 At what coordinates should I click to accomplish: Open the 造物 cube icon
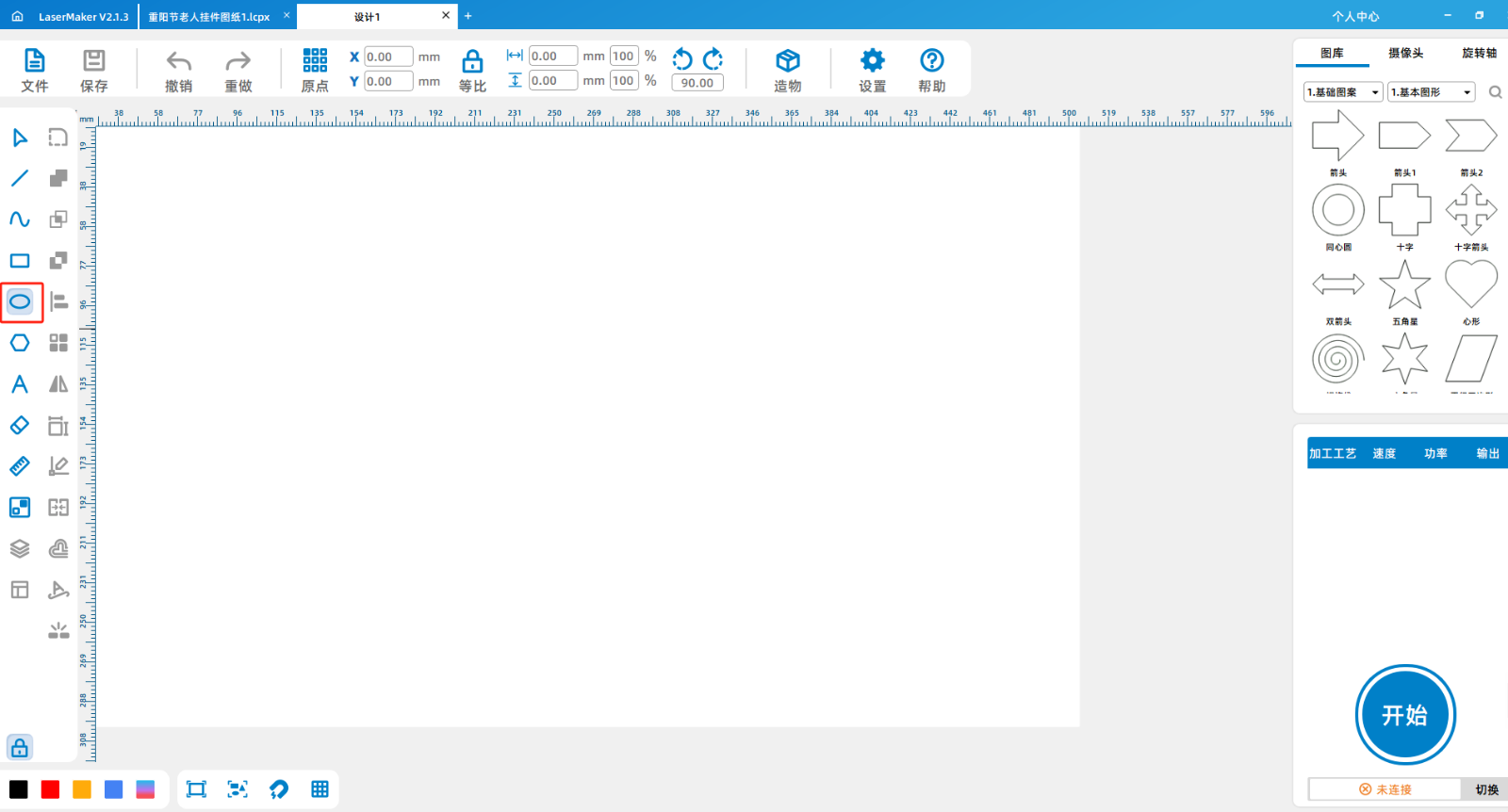tap(787, 71)
